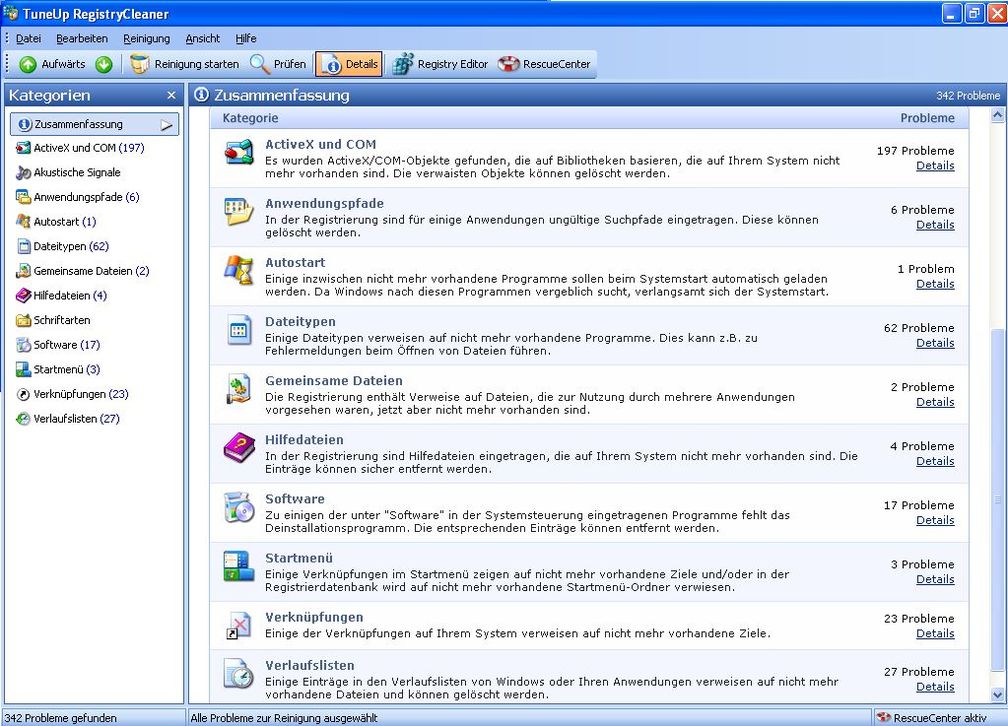This screenshot has width=1008, height=726.
Task: Click '342 Probleme gefunden' status text
Action: pos(60,718)
